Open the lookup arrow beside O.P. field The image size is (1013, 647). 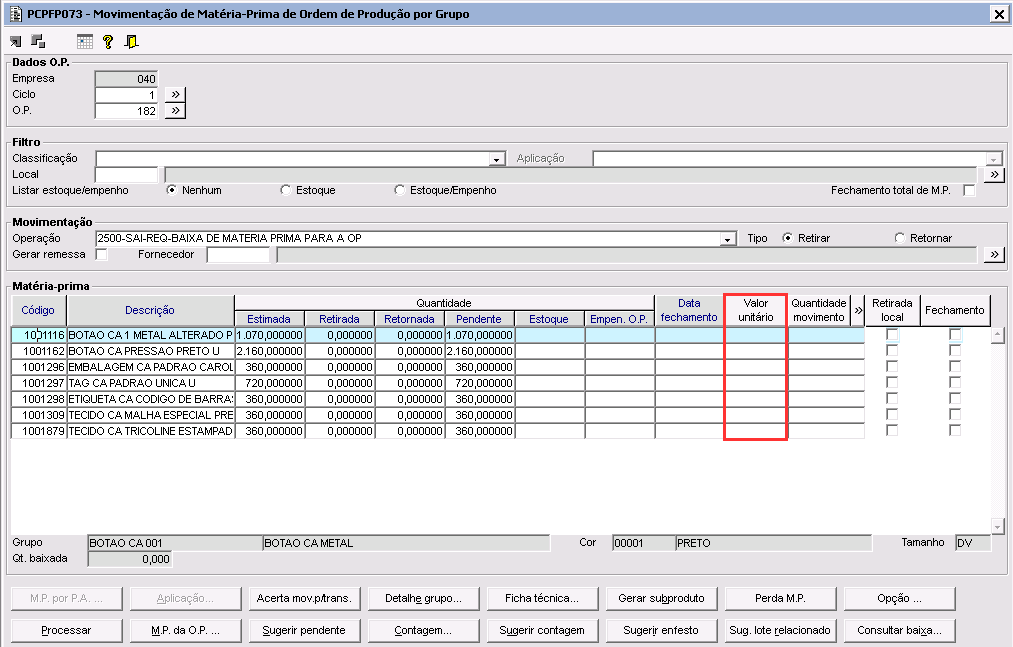click(175, 111)
